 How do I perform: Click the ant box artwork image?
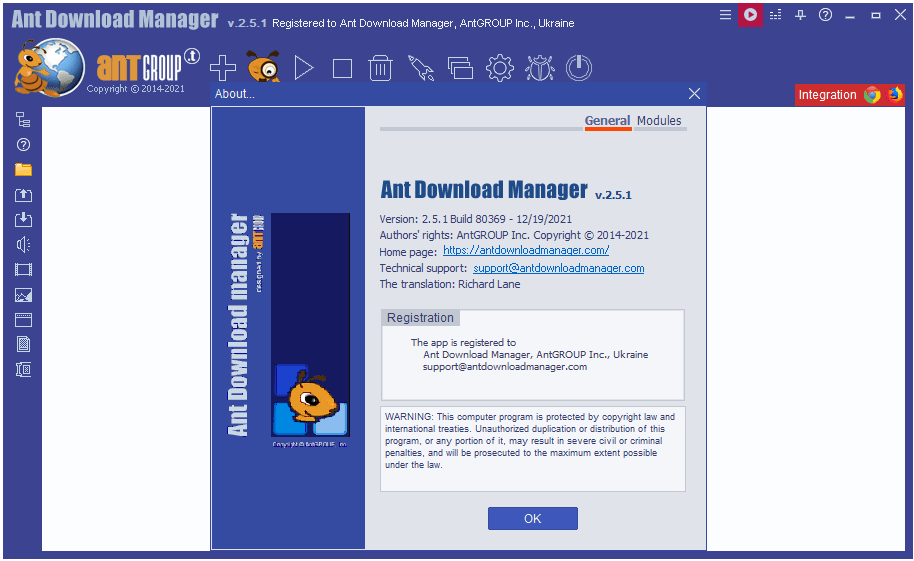[311, 324]
